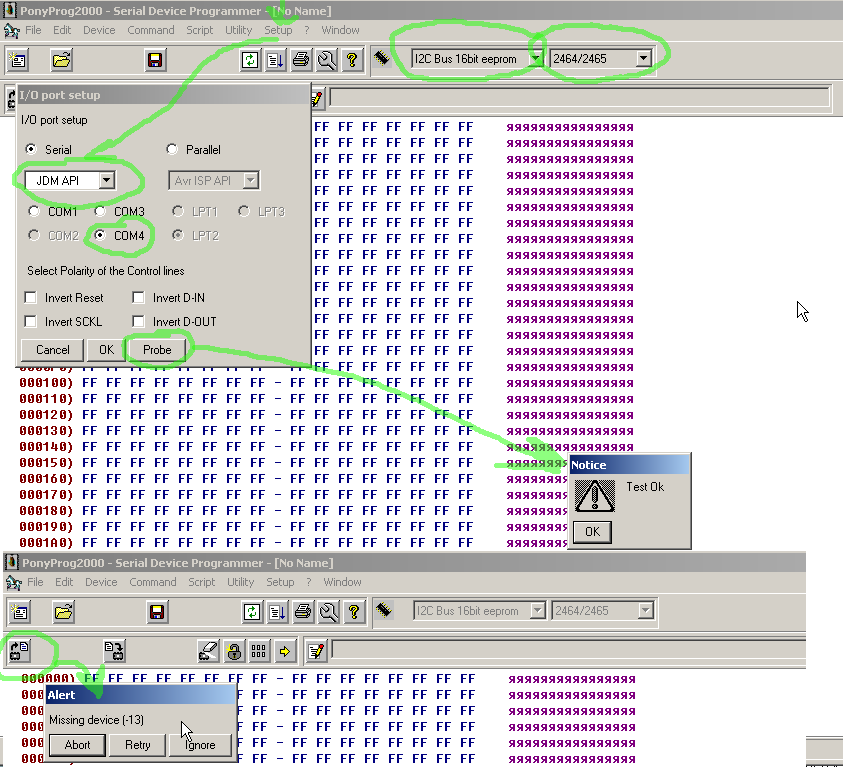This screenshot has width=843, height=767.
Task: Click the printer icon in upper toolbar
Action: (x=301, y=59)
